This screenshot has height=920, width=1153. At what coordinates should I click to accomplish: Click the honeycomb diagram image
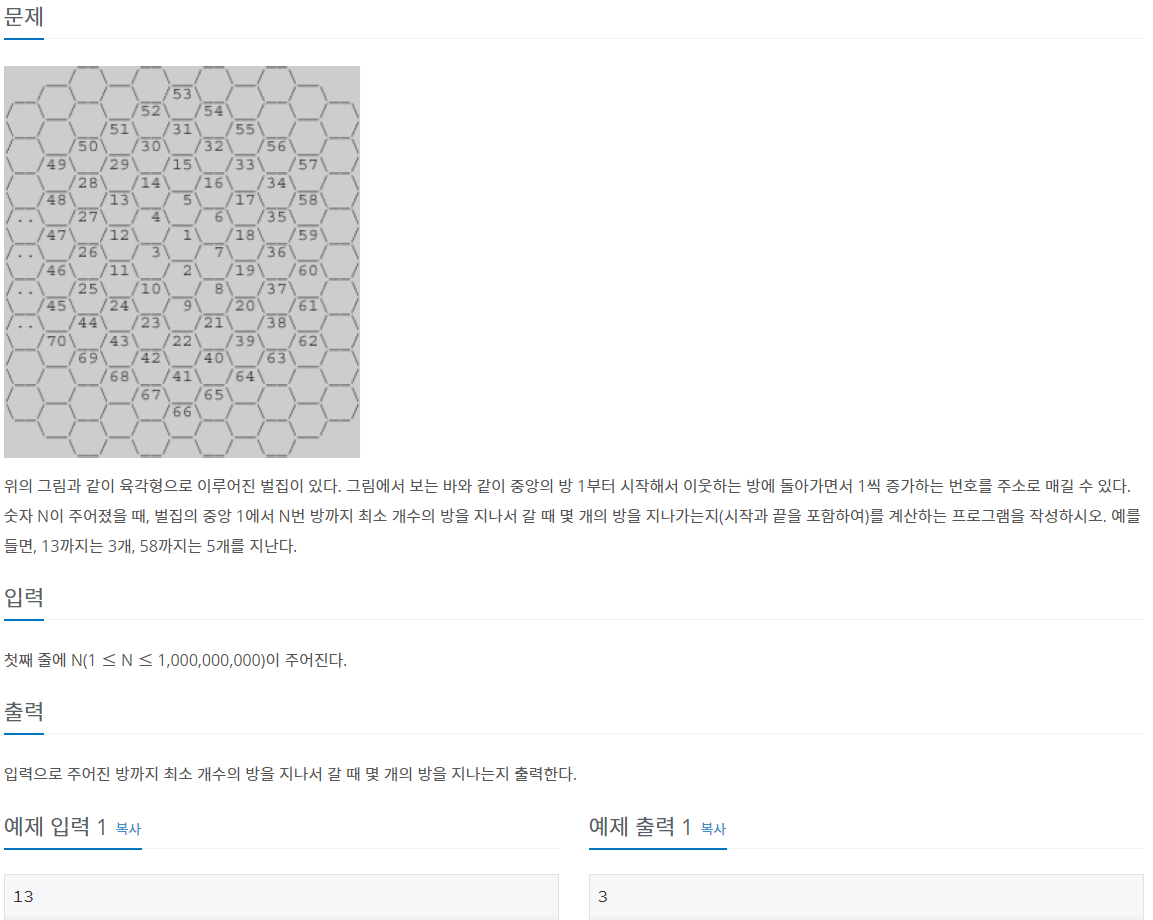pos(182,262)
